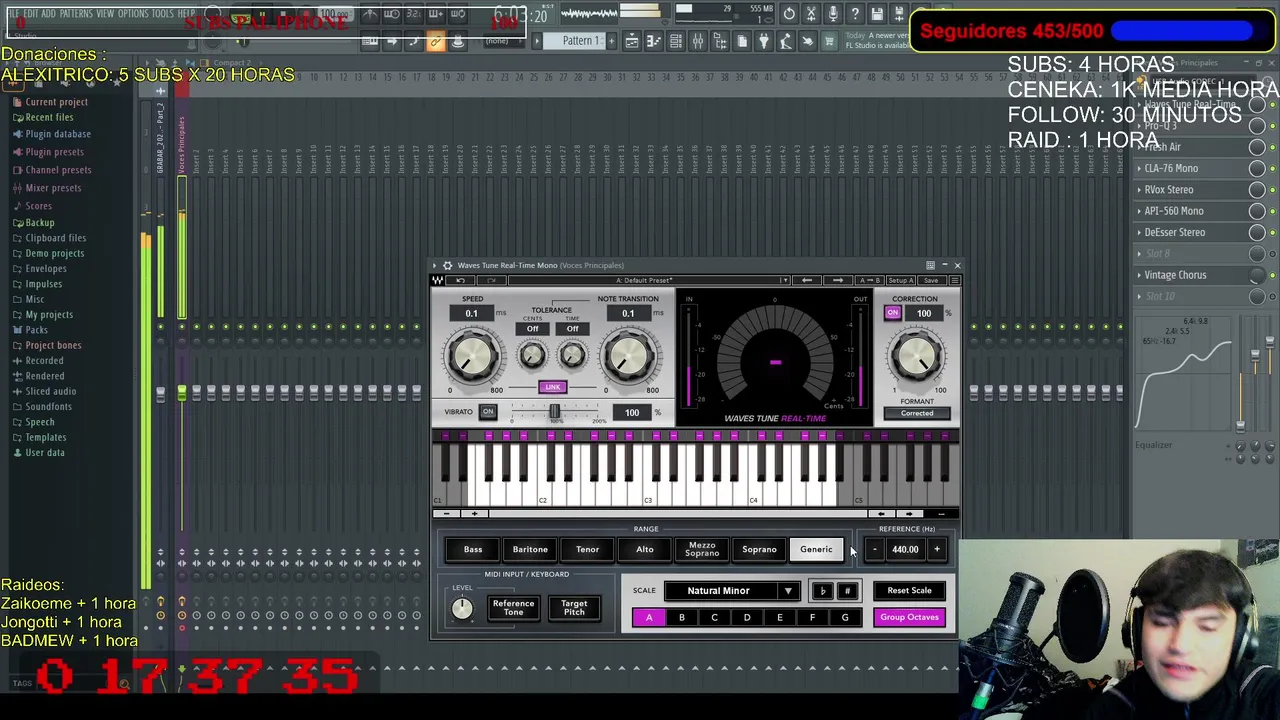The width and height of the screenshot is (1280, 720).
Task: Click the Vibrato amount slider handle
Action: point(554,412)
